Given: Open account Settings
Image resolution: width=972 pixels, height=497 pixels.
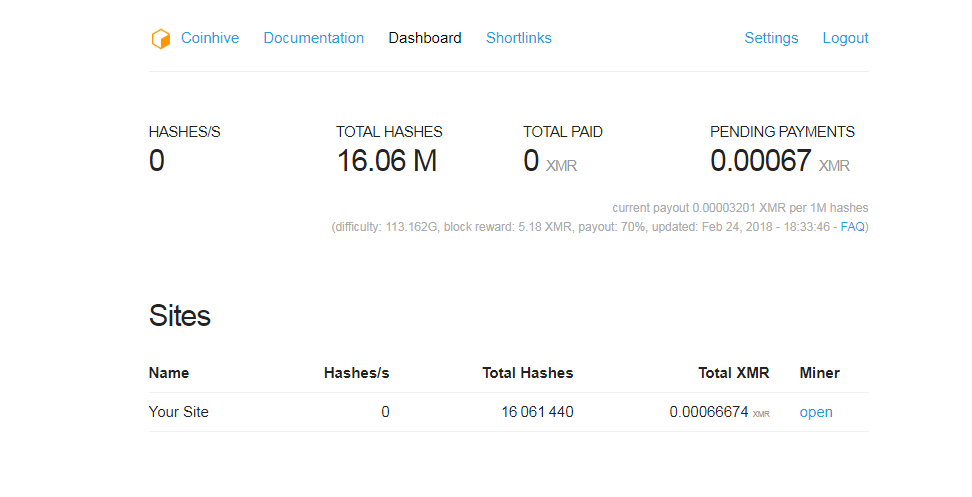Looking at the screenshot, I should tap(771, 38).
